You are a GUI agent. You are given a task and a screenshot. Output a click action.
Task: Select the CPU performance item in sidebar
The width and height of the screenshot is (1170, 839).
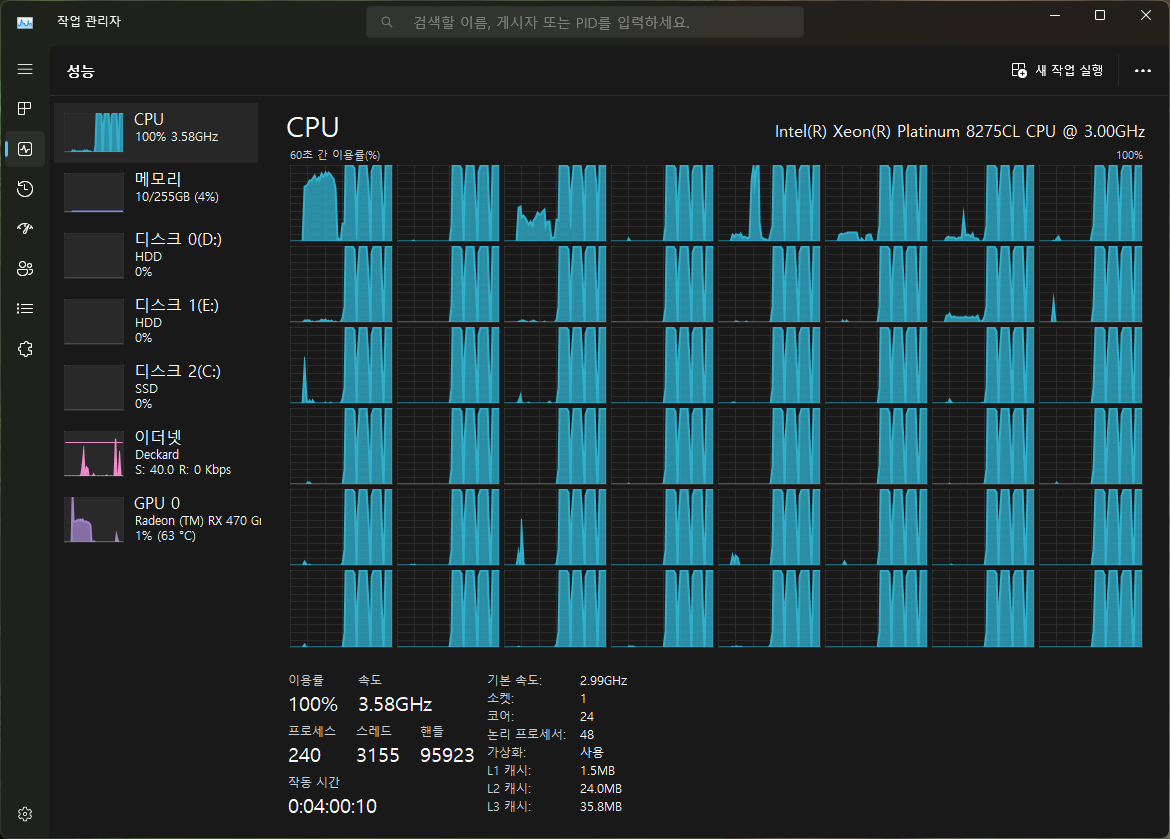pyautogui.click(x=156, y=133)
